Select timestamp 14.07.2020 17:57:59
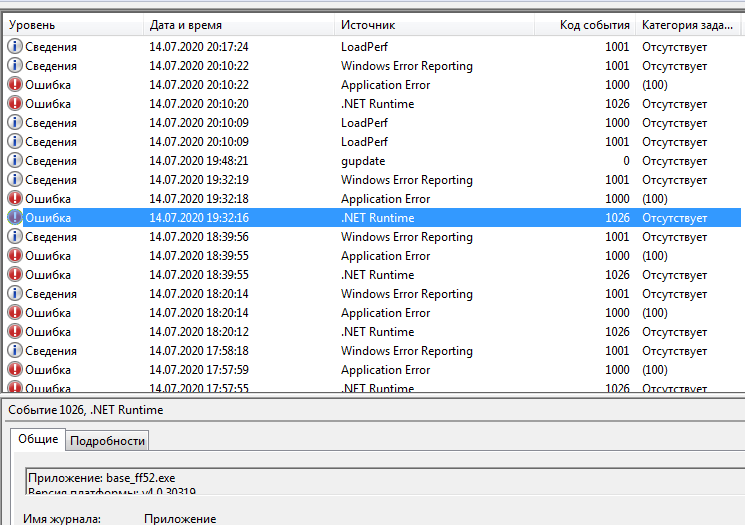 199,370
